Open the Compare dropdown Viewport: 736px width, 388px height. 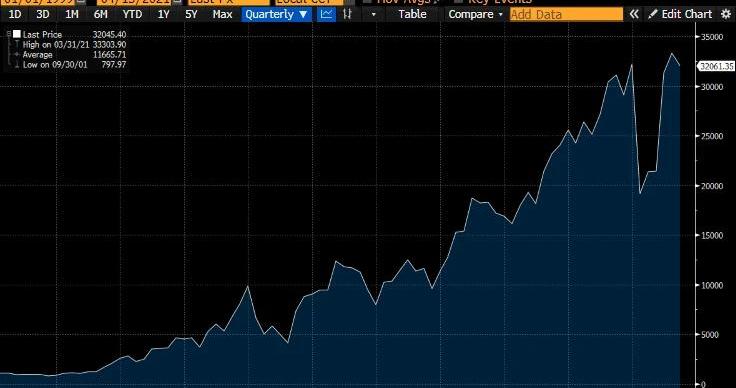coord(475,14)
